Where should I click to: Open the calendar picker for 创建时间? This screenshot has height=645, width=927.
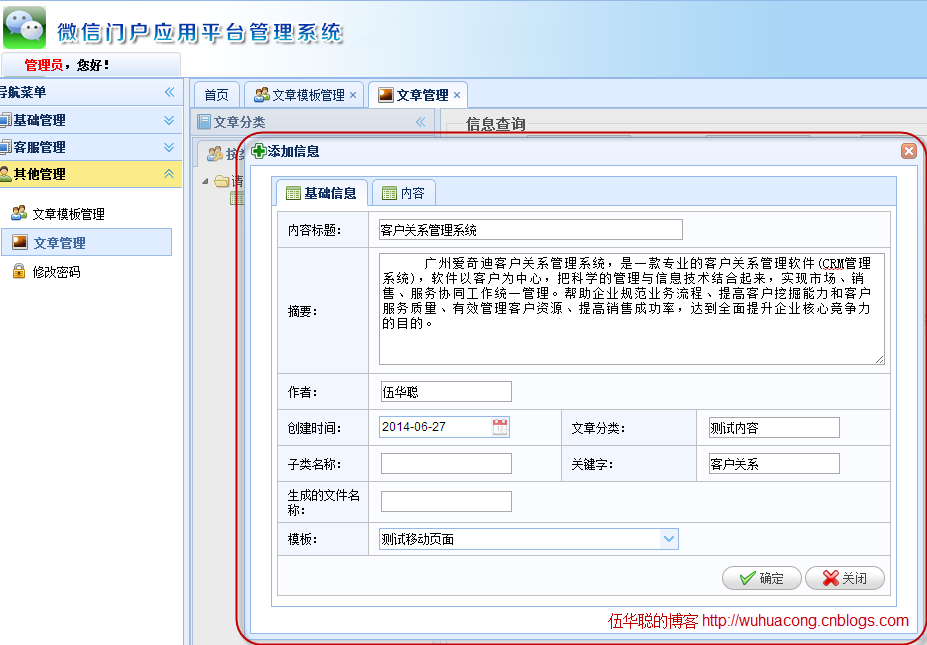500,427
